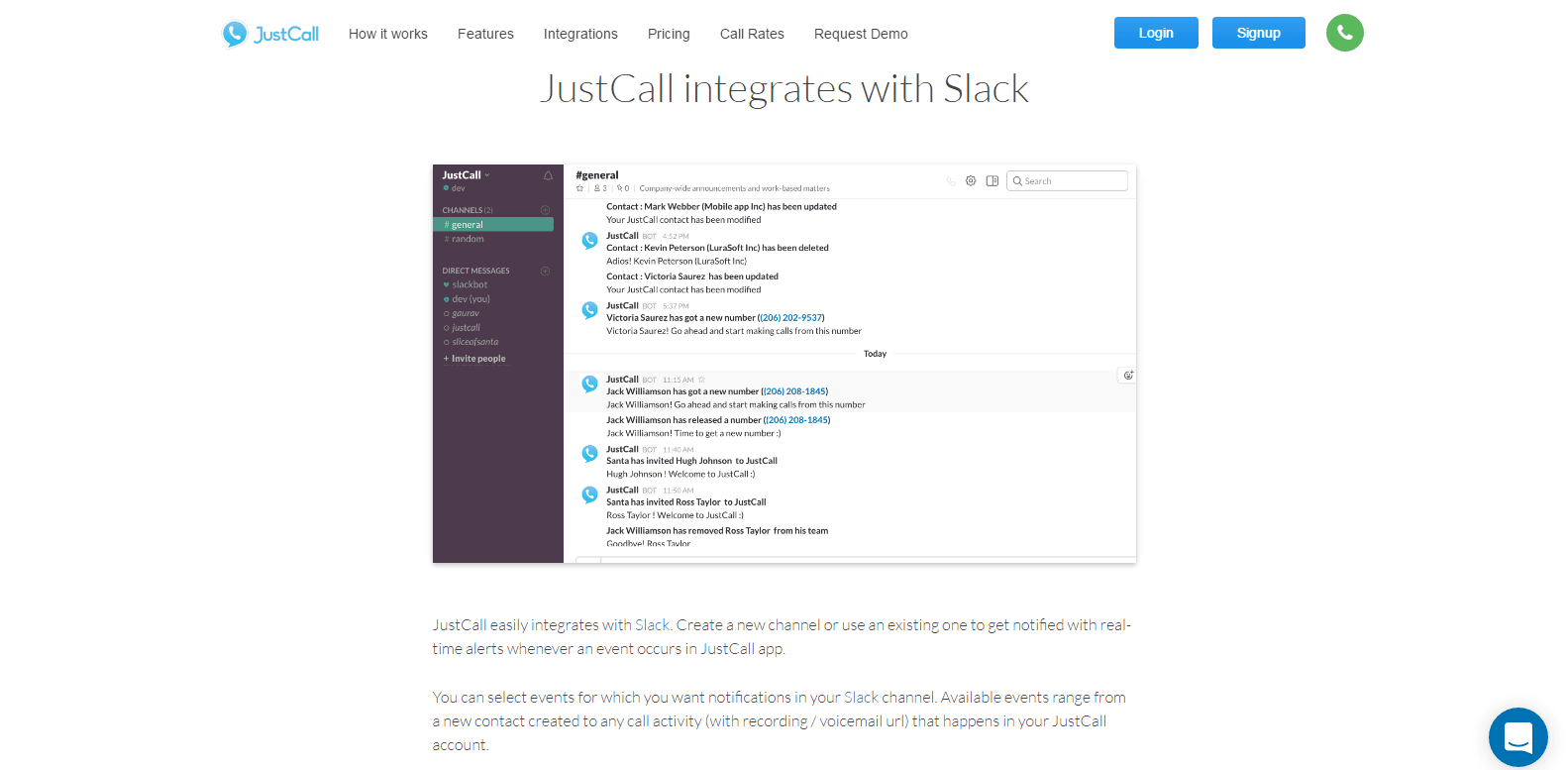The width and height of the screenshot is (1568, 770).
Task: Choose Request Demo in the nav bar
Action: pos(861,34)
